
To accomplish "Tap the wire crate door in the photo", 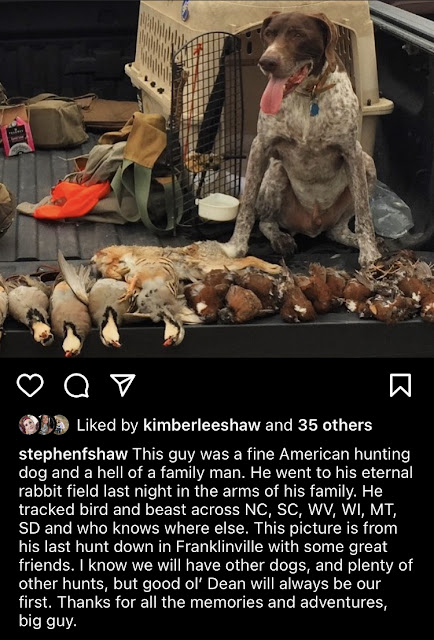I will point(206,131).
